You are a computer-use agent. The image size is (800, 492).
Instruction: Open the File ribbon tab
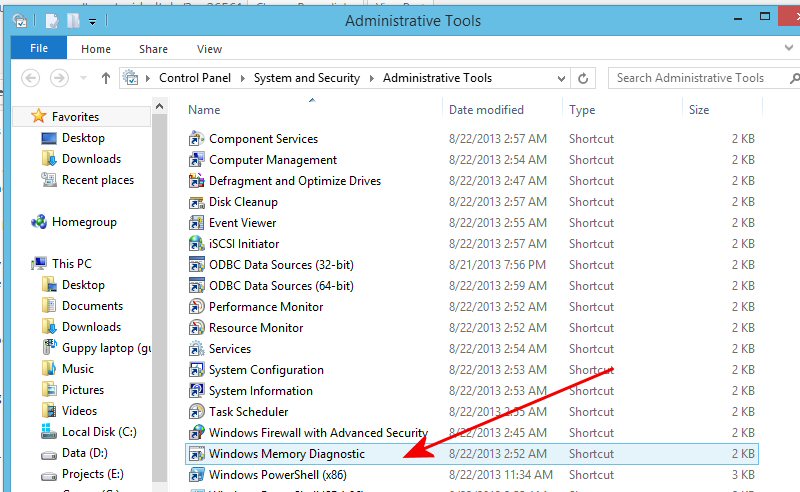(39, 48)
